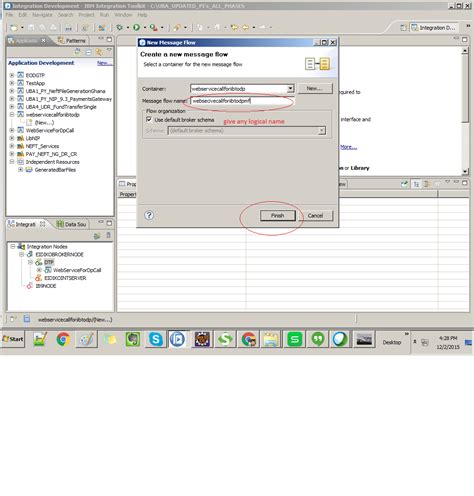The width and height of the screenshot is (474, 496).
Task: Click the New... link in Application Development
Action: coord(104,63)
